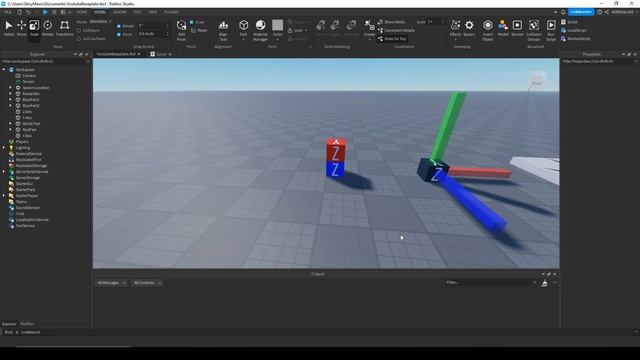The image size is (640, 360).
Task: Select Baseplate in Explorer
Action: (x=31, y=94)
